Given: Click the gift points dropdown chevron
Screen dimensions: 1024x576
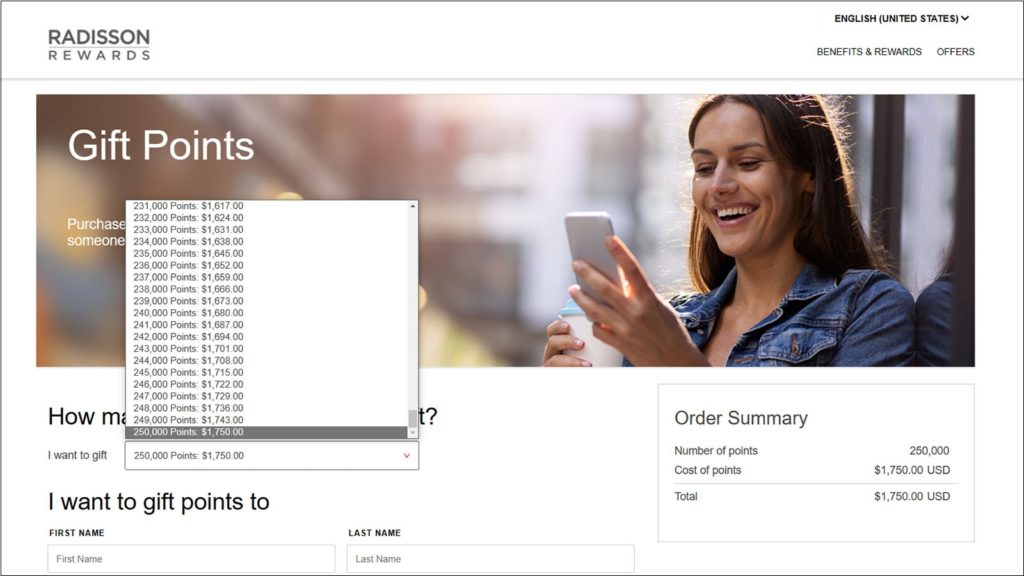Looking at the screenshot, I should click(x=406, y=455).
